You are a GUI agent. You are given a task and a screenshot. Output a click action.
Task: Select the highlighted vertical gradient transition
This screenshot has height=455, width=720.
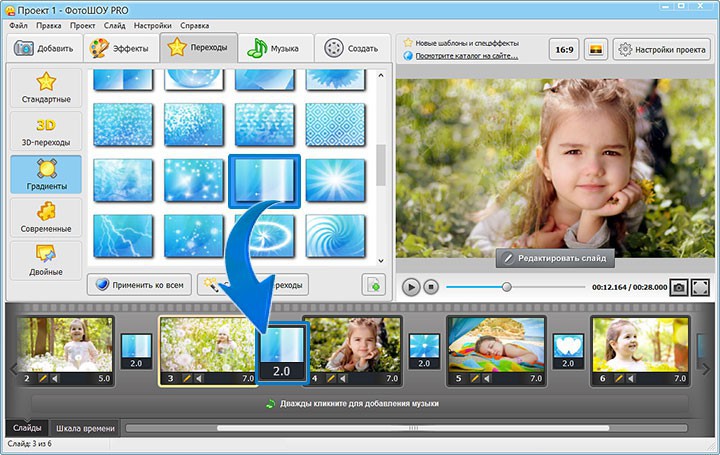[x=264, y=181]
